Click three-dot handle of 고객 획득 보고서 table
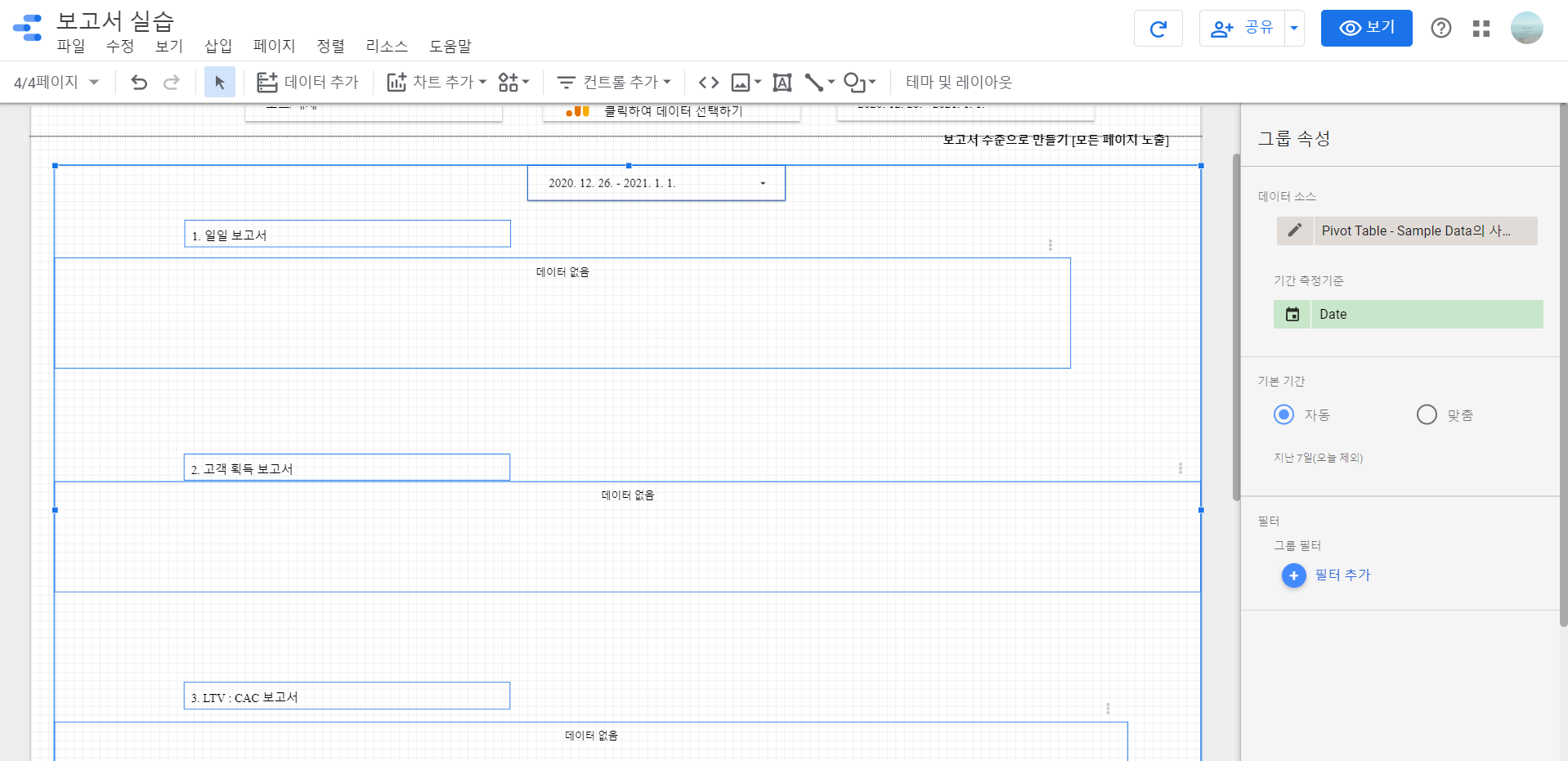 (1180, 468)
